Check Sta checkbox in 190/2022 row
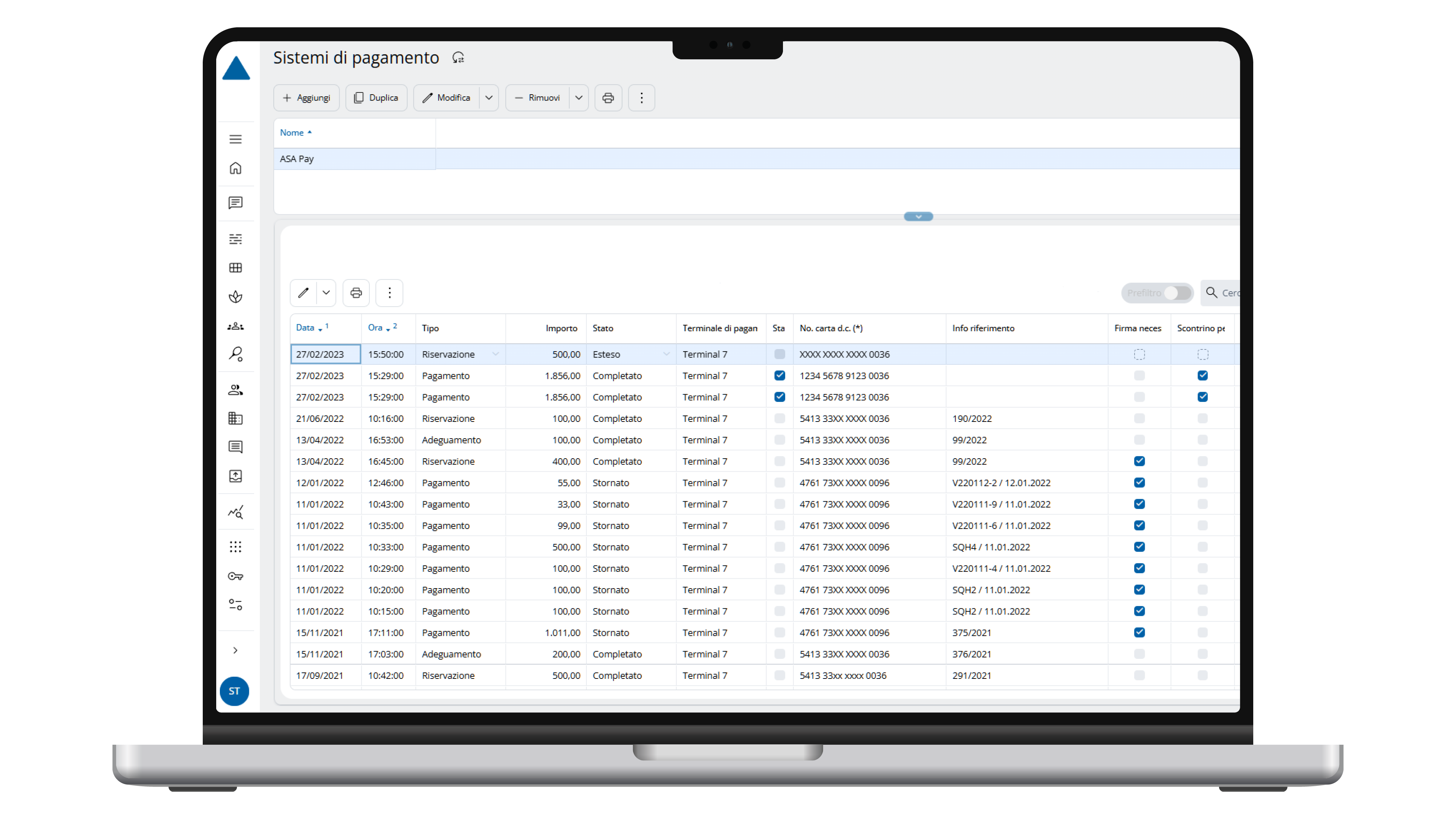 (779, 418)
